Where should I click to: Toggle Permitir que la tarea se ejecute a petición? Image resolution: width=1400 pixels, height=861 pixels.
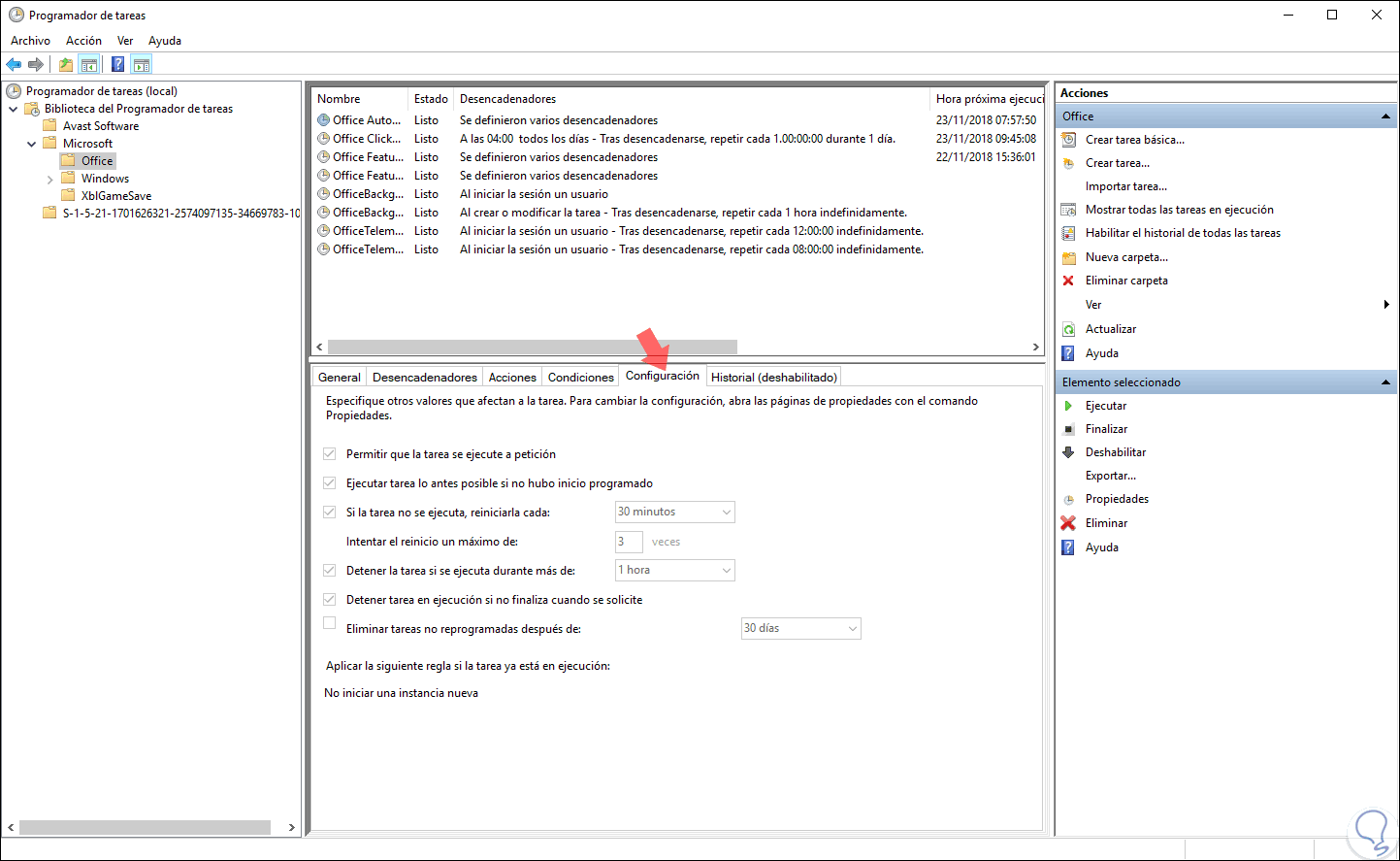click(x=330, y=453)
